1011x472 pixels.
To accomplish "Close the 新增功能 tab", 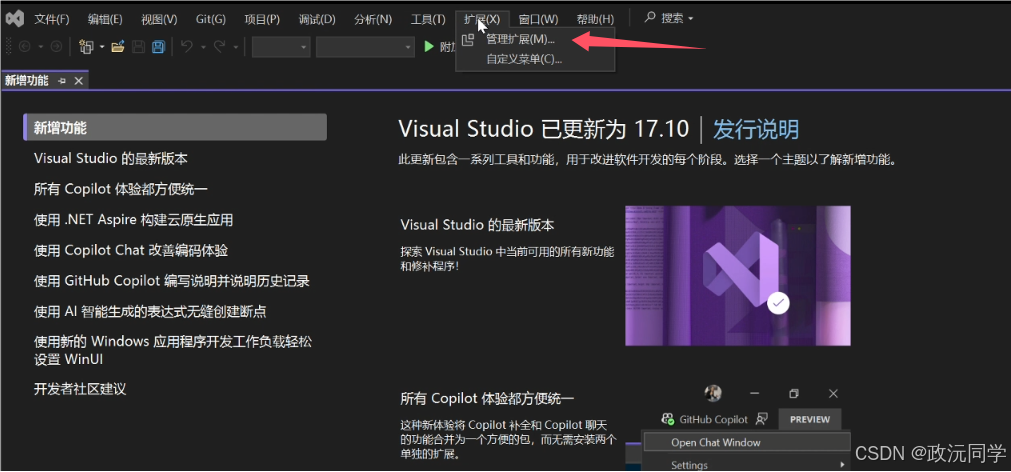I will pyautogui.click(x=79, y=81).
